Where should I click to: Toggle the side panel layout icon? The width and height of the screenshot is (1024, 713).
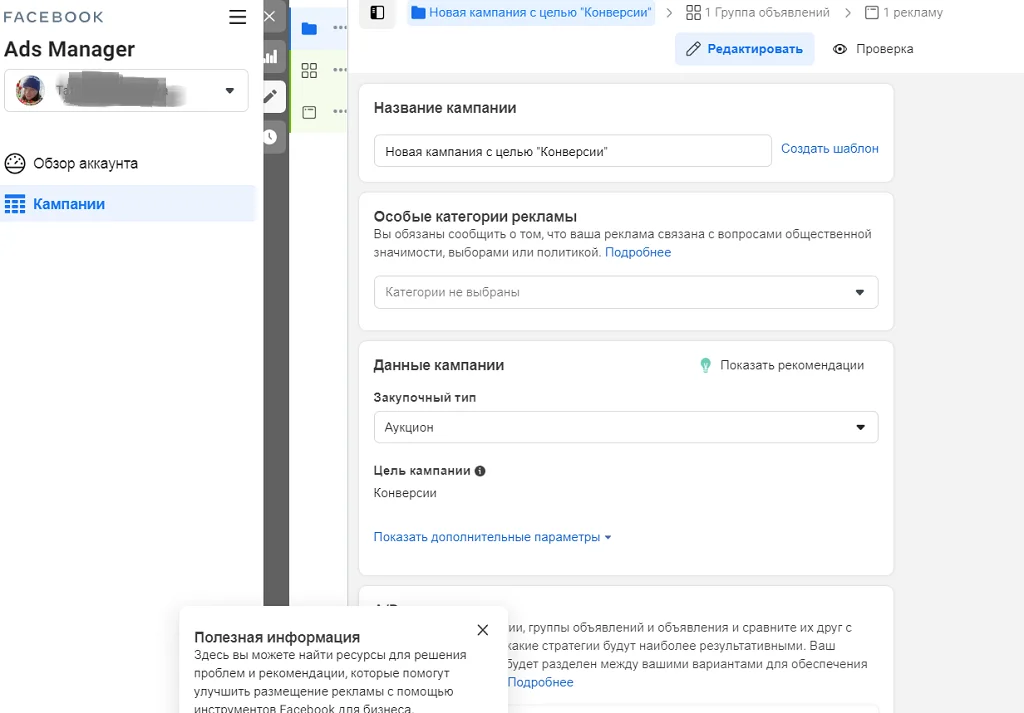tap(377, 13)
